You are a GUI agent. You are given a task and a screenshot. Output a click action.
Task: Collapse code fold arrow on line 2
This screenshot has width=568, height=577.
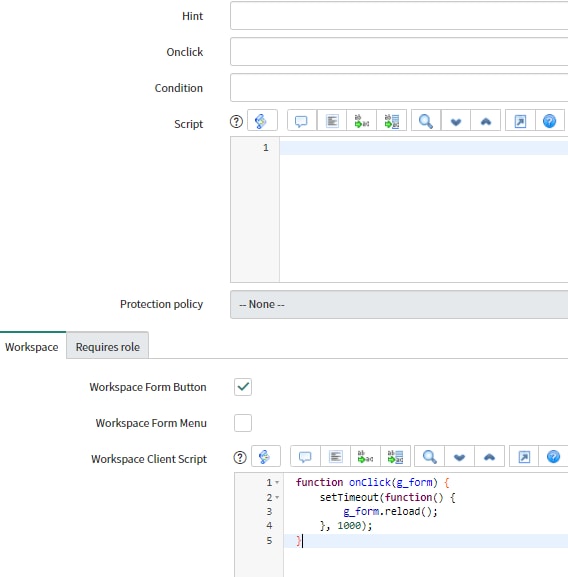click(x=277, y=498)
